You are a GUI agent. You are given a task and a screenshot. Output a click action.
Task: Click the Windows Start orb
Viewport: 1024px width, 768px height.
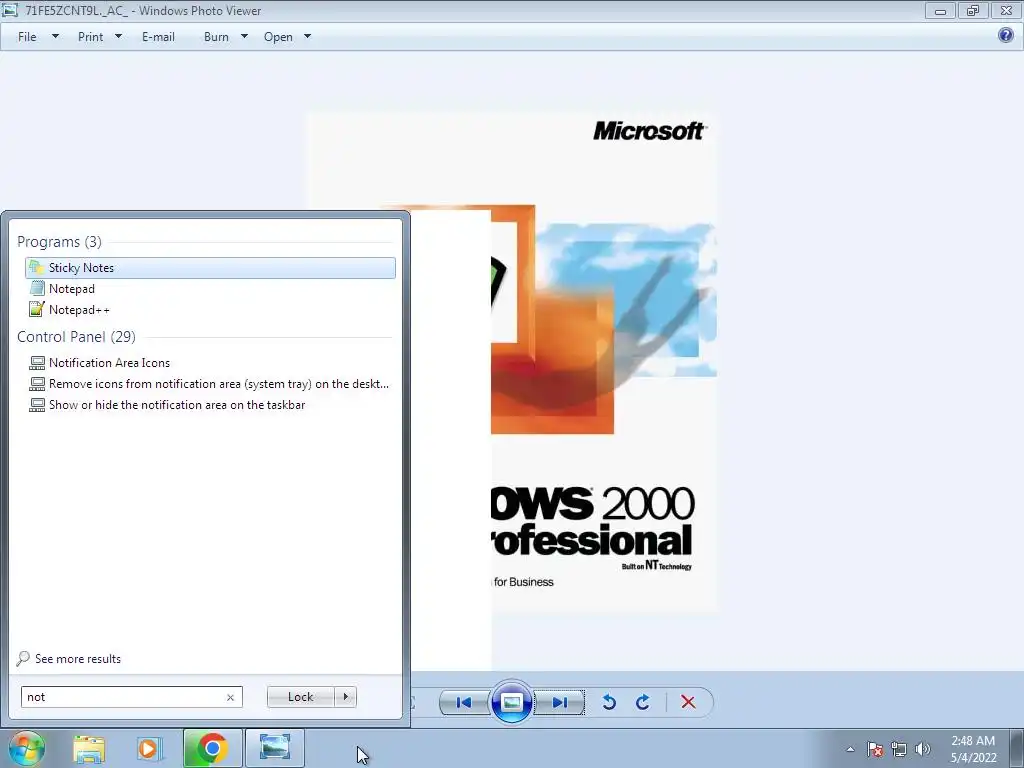coord(27,748)
